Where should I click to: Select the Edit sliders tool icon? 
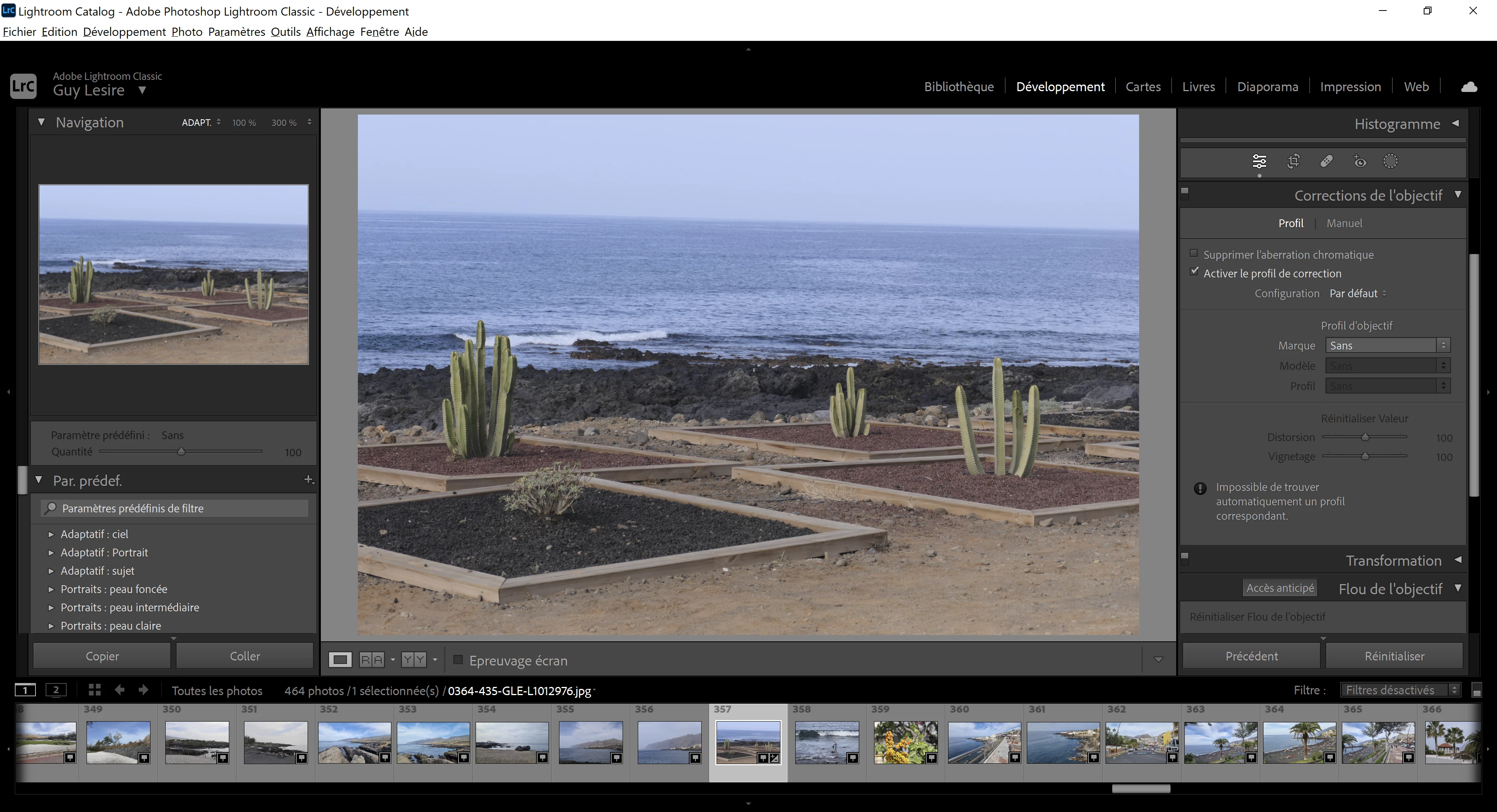[1259, 161]
